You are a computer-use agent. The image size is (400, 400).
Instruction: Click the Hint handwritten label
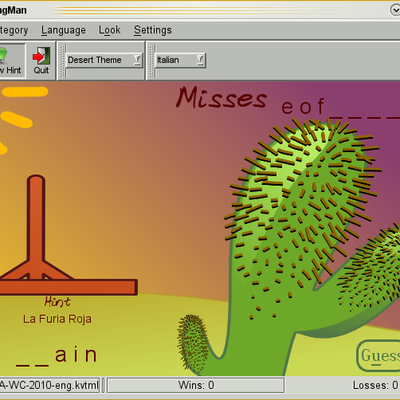57,301
